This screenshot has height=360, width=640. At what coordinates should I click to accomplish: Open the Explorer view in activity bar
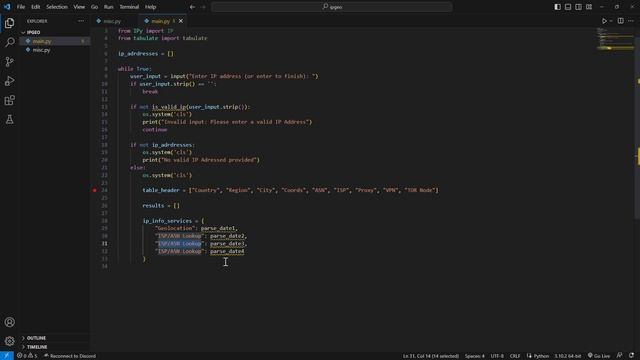point(9,23)
